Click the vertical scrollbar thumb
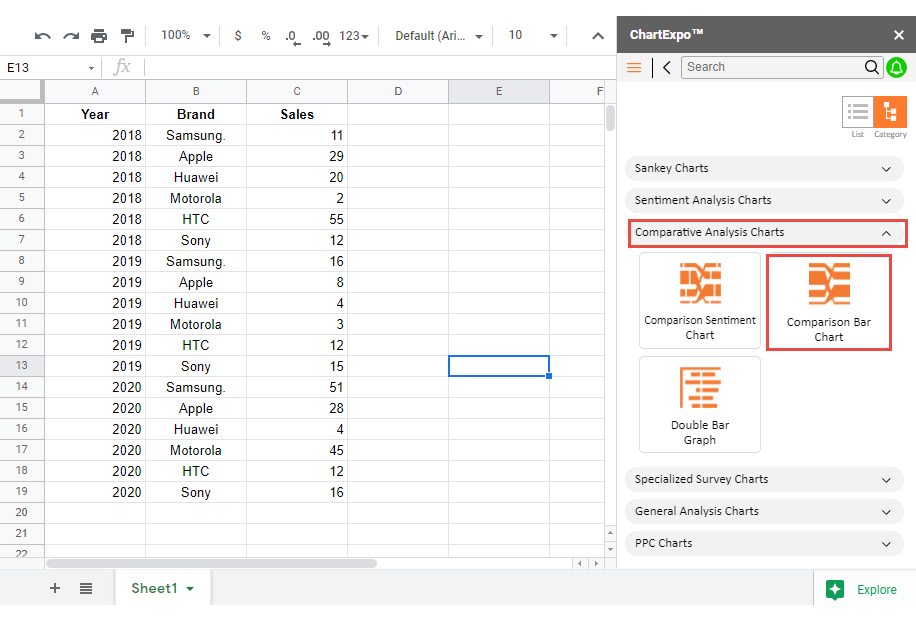 click(x=610, y=117)
